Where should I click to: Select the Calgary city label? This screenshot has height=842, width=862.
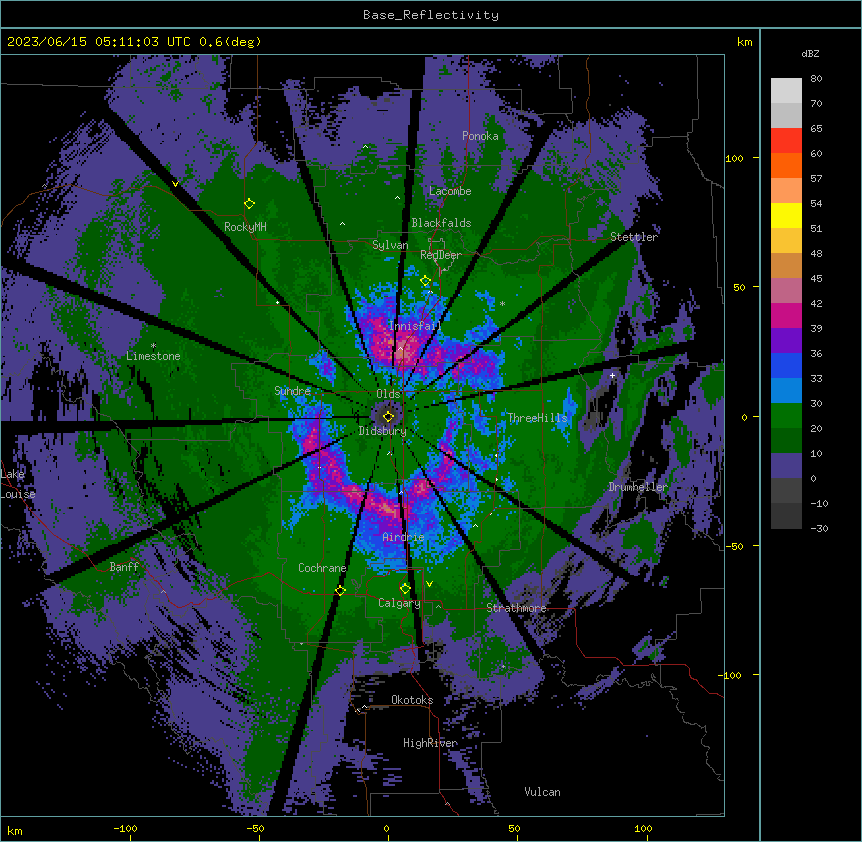399,603
